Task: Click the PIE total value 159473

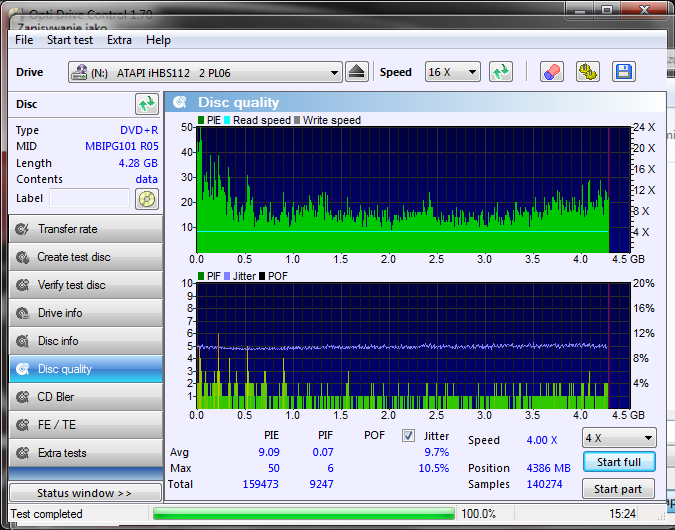Action: click(260, 484)
